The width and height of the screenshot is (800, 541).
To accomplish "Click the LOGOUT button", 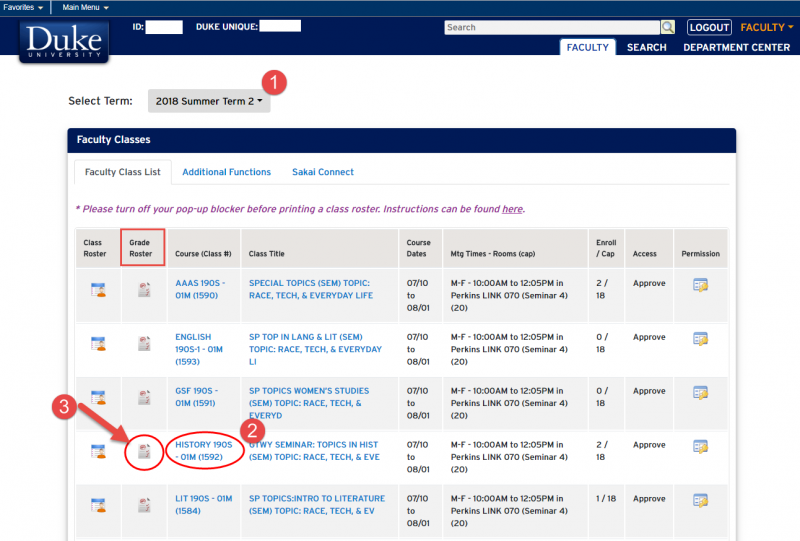I will [x=709, y=27].
